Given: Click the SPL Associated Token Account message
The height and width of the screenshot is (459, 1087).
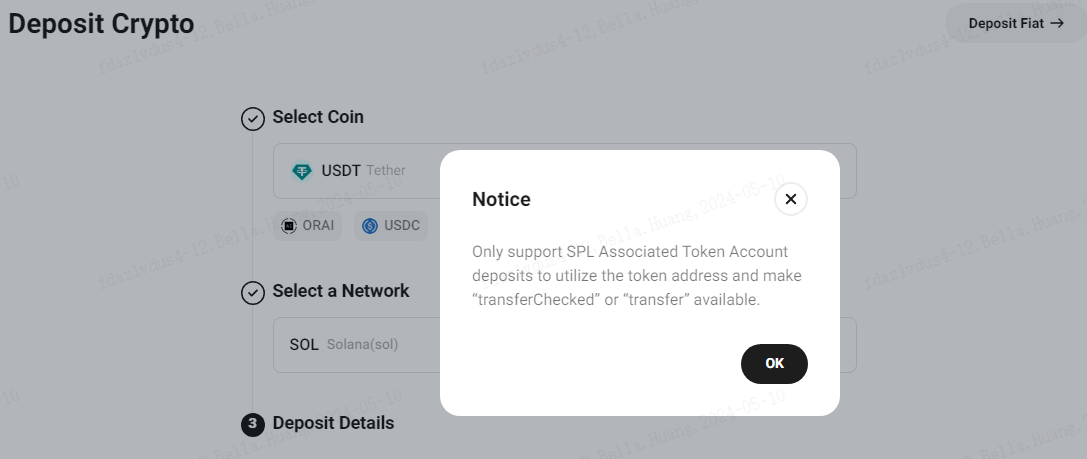Looking at the screenshot, I should click(637, 275).
